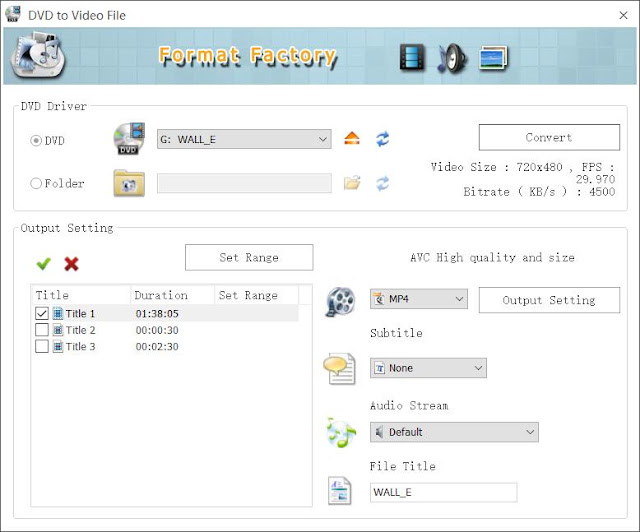Select all titles with the green checkmark
Viewport: 640px width, 532px height.
pos(44,264)
